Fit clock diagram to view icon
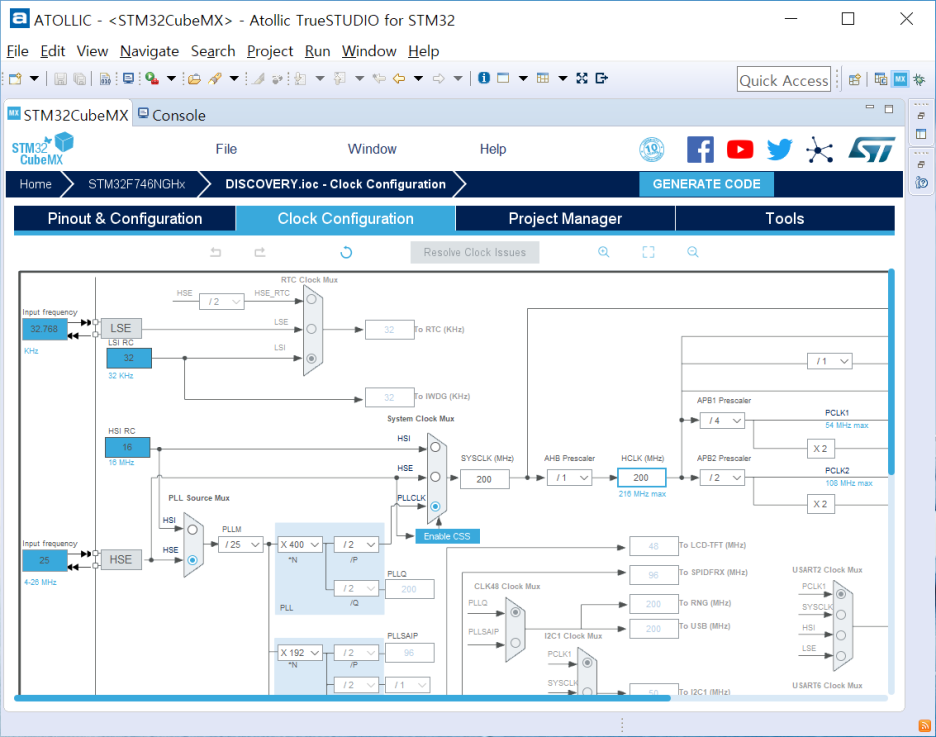The image size is (936, 737). coord(648,252)
